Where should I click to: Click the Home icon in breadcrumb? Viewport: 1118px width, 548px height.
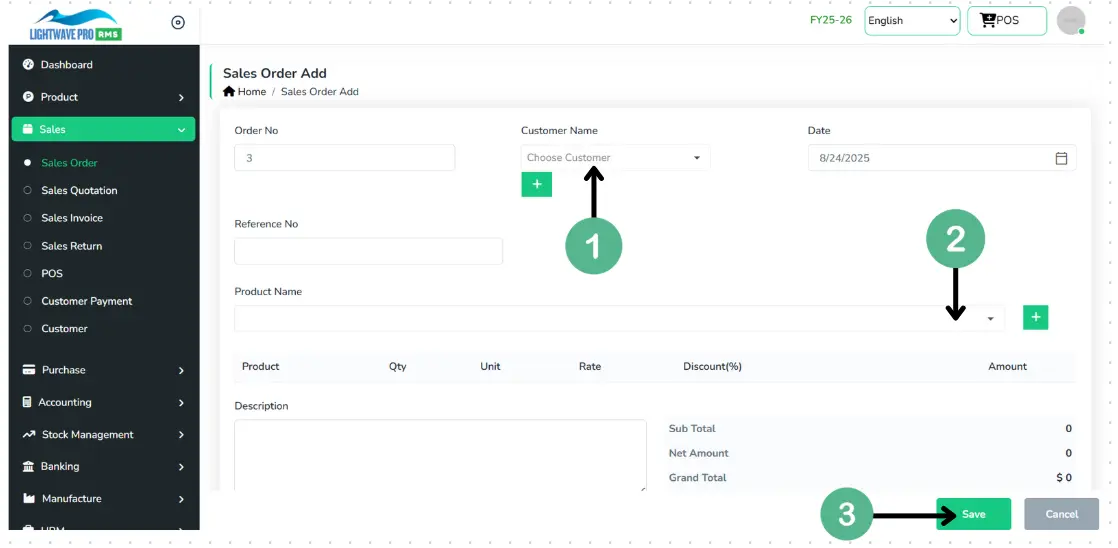coord(229,92)
